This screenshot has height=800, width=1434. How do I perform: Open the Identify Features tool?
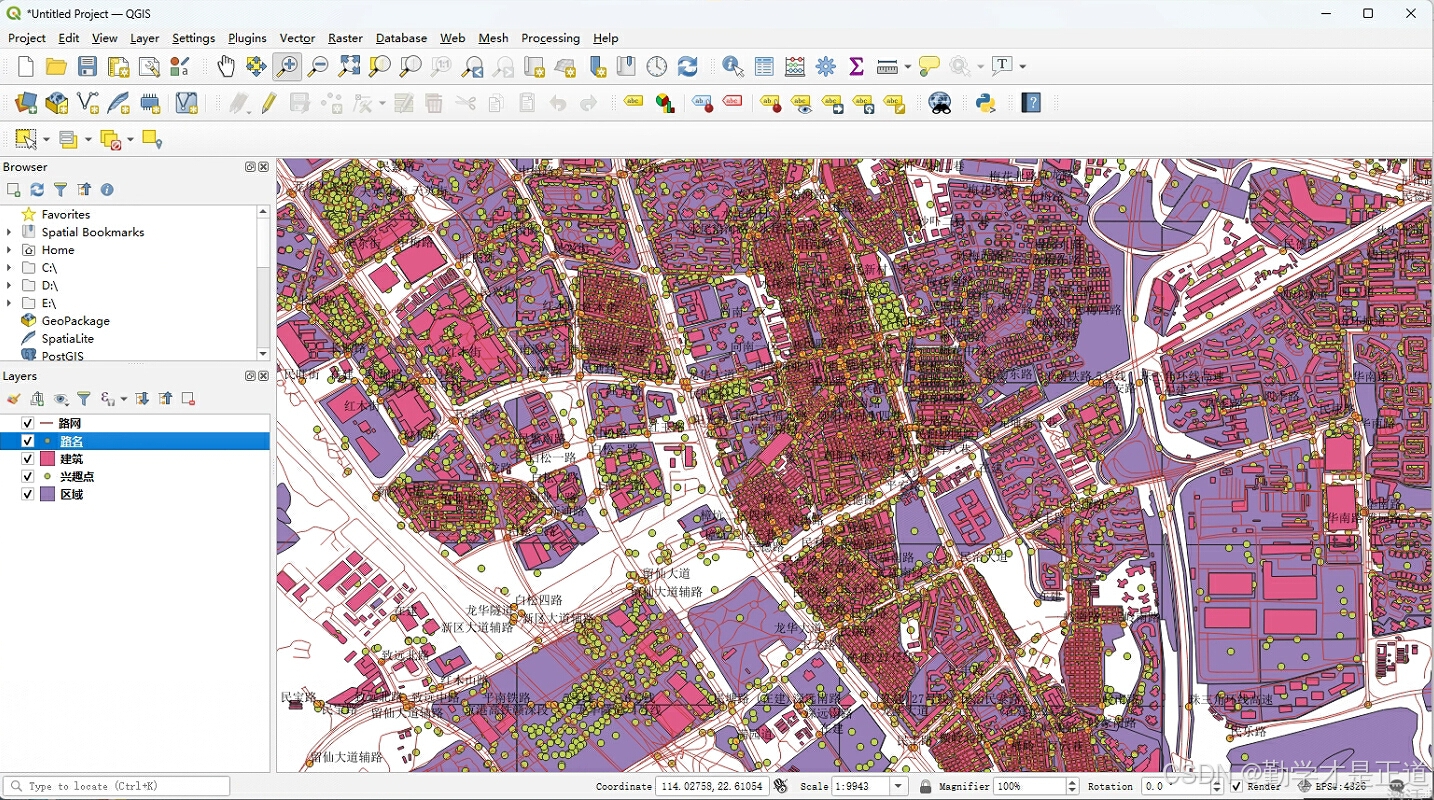pyautogui.click(x=733, y=67)
